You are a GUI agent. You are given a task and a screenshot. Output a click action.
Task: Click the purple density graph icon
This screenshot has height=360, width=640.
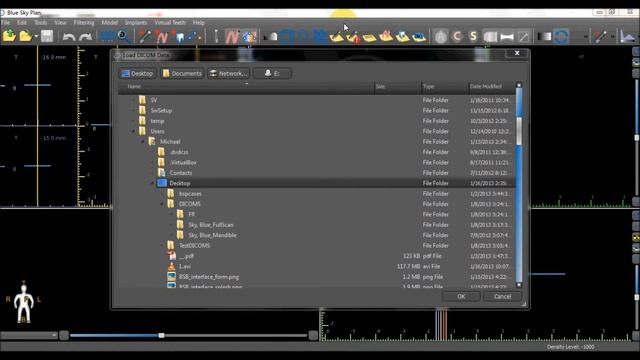point(627,37)
